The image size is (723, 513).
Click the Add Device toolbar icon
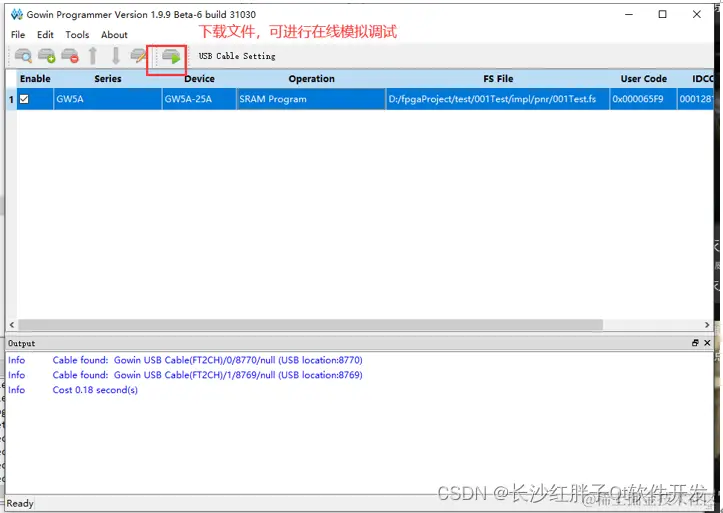tap(47, 56)
